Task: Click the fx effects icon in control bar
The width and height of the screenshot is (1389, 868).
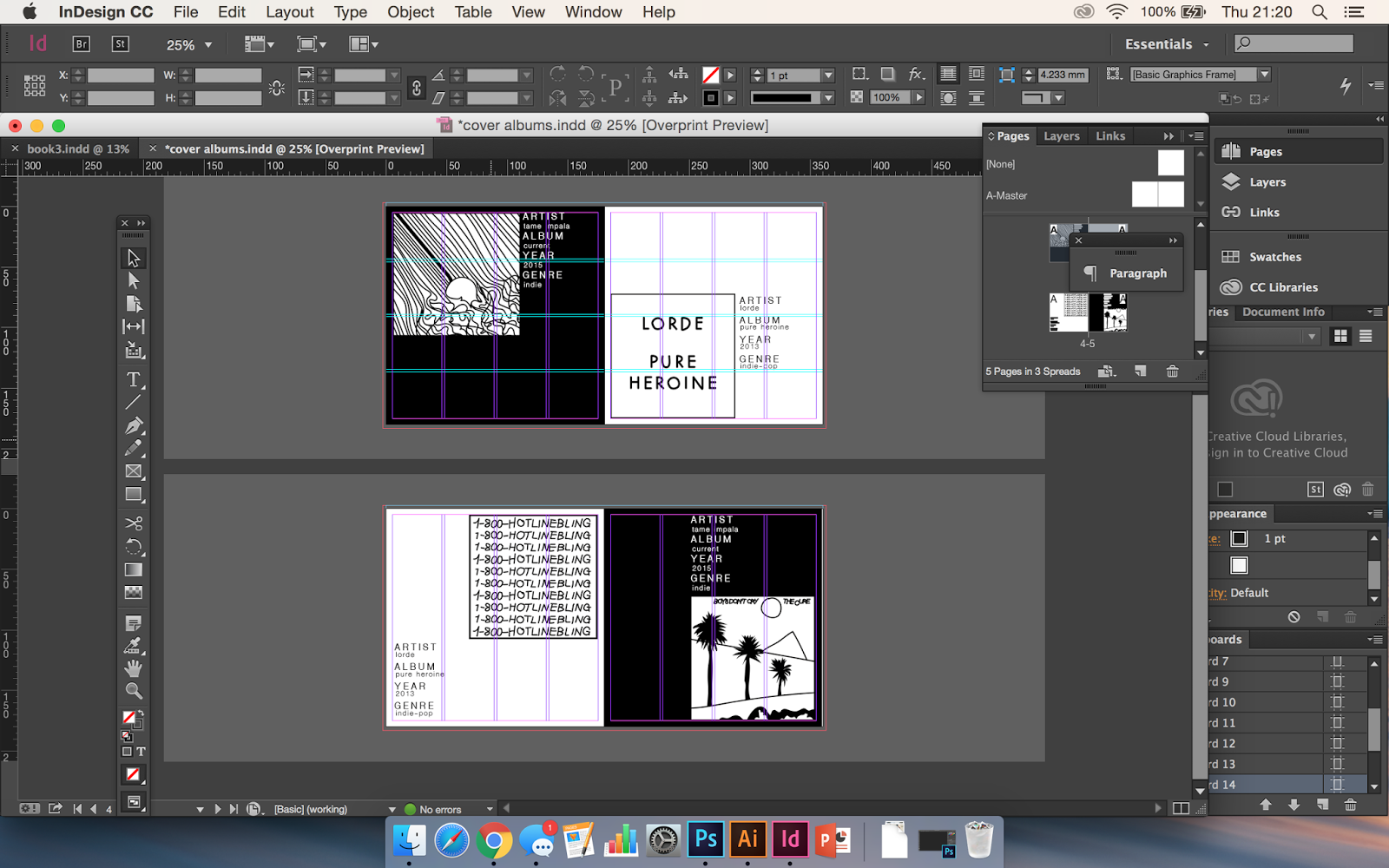Action: click(x=916, y=75)
